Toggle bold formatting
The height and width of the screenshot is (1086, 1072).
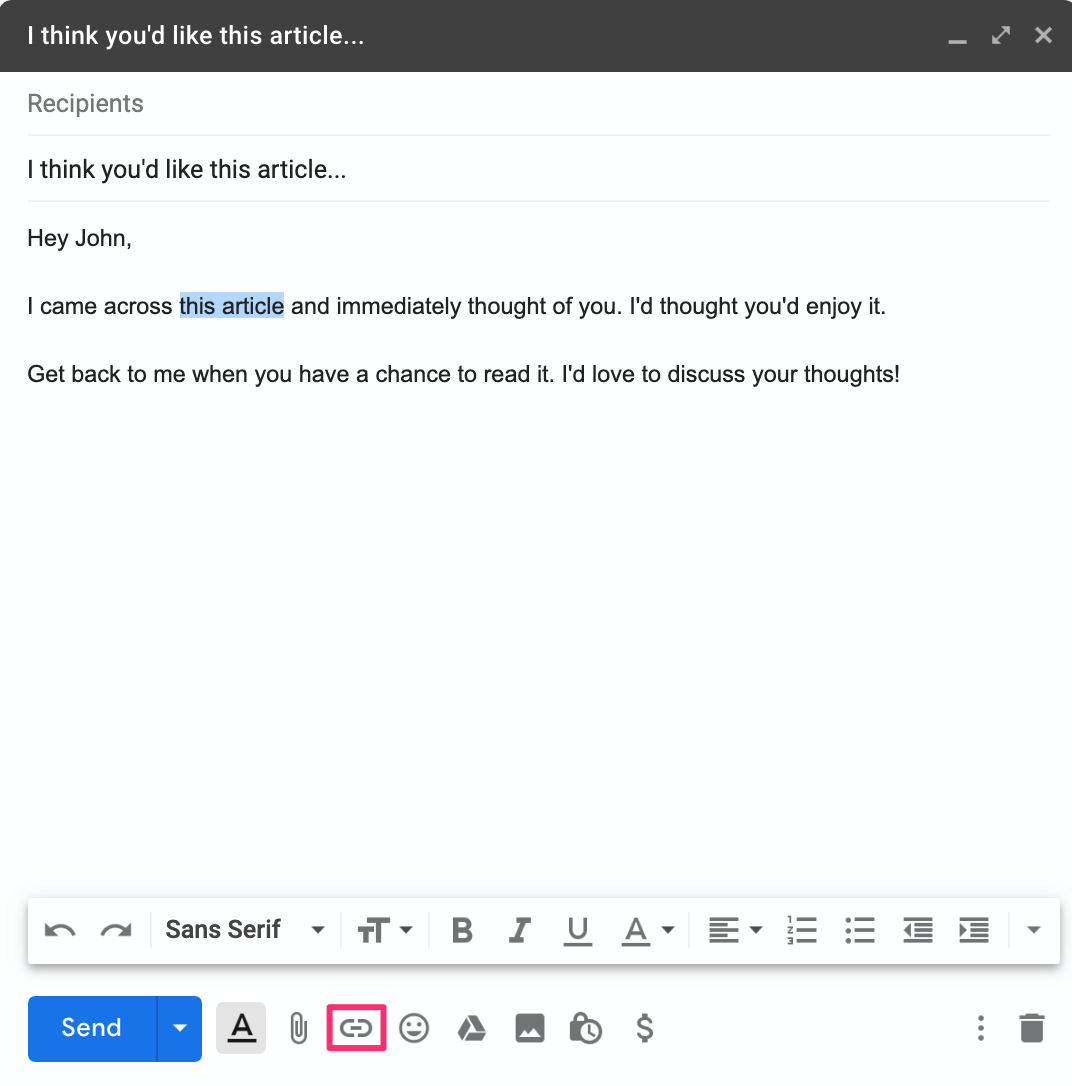point(462,930)
